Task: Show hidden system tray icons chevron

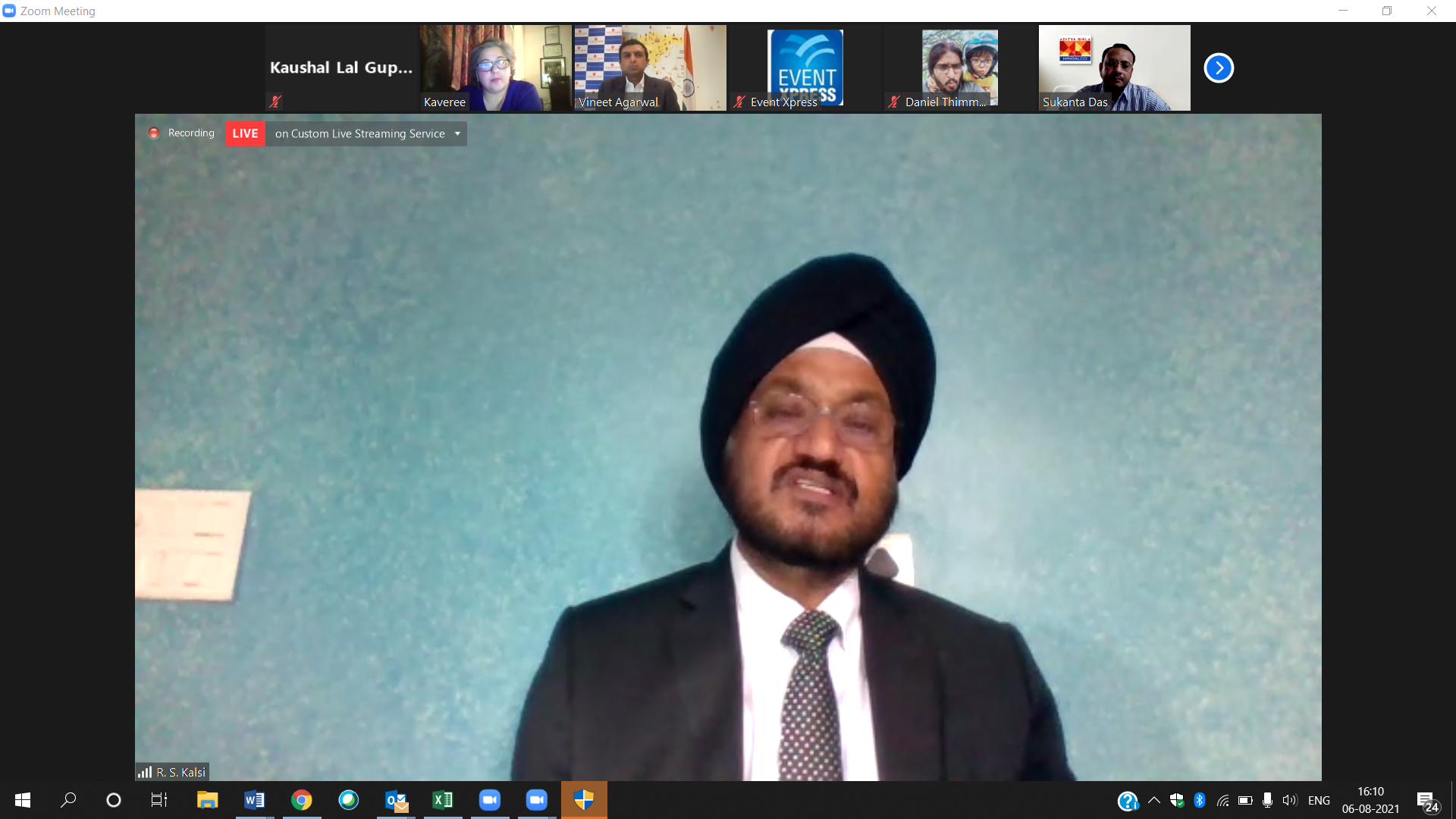Action: pos(1153,800)
